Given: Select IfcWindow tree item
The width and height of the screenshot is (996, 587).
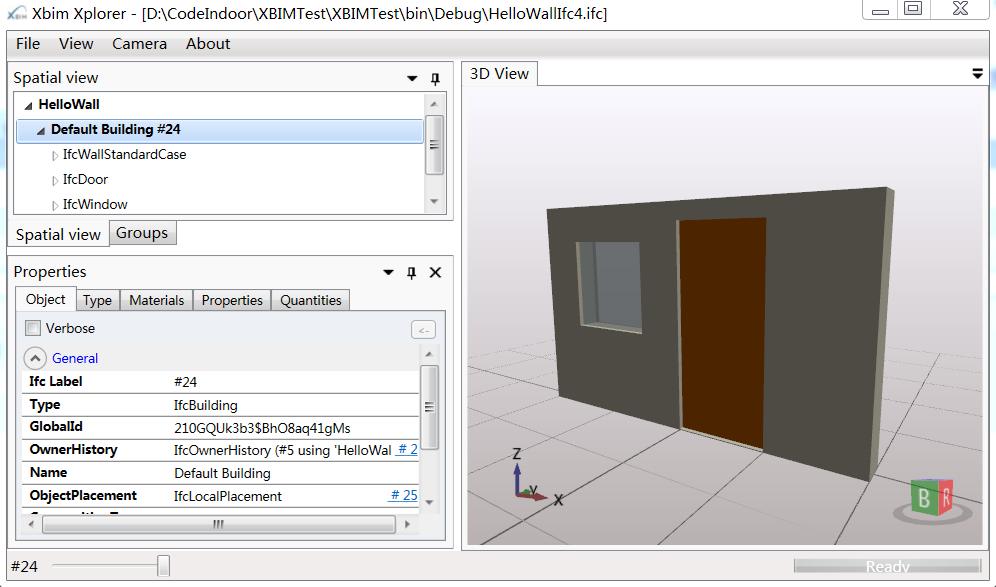Looking at the screenshot, I should 95,205.
